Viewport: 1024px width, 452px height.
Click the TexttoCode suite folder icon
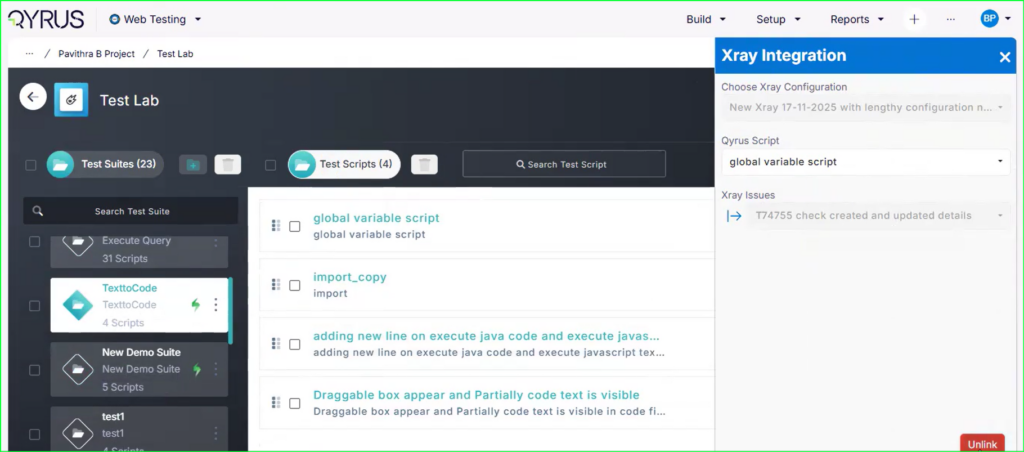click(x=78, y=305)
